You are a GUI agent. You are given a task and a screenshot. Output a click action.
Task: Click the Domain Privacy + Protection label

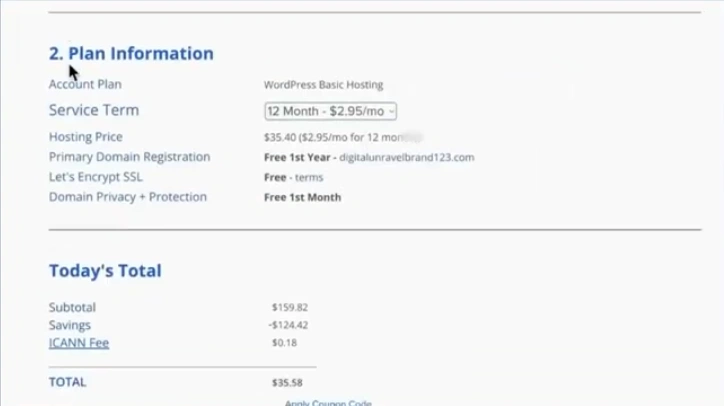[x=128, y=197]
